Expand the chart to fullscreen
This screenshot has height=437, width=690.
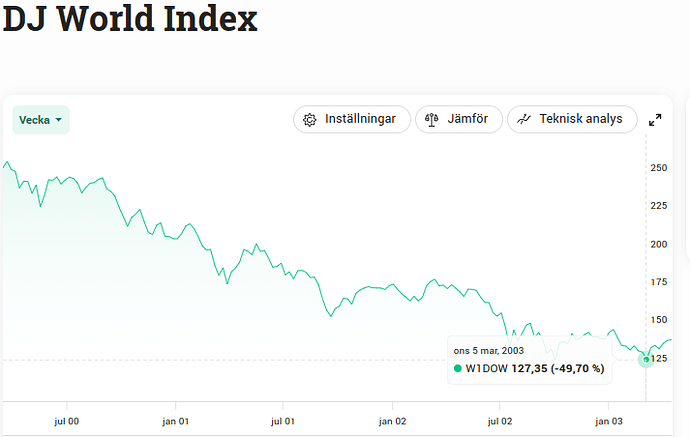pos(655,120)
